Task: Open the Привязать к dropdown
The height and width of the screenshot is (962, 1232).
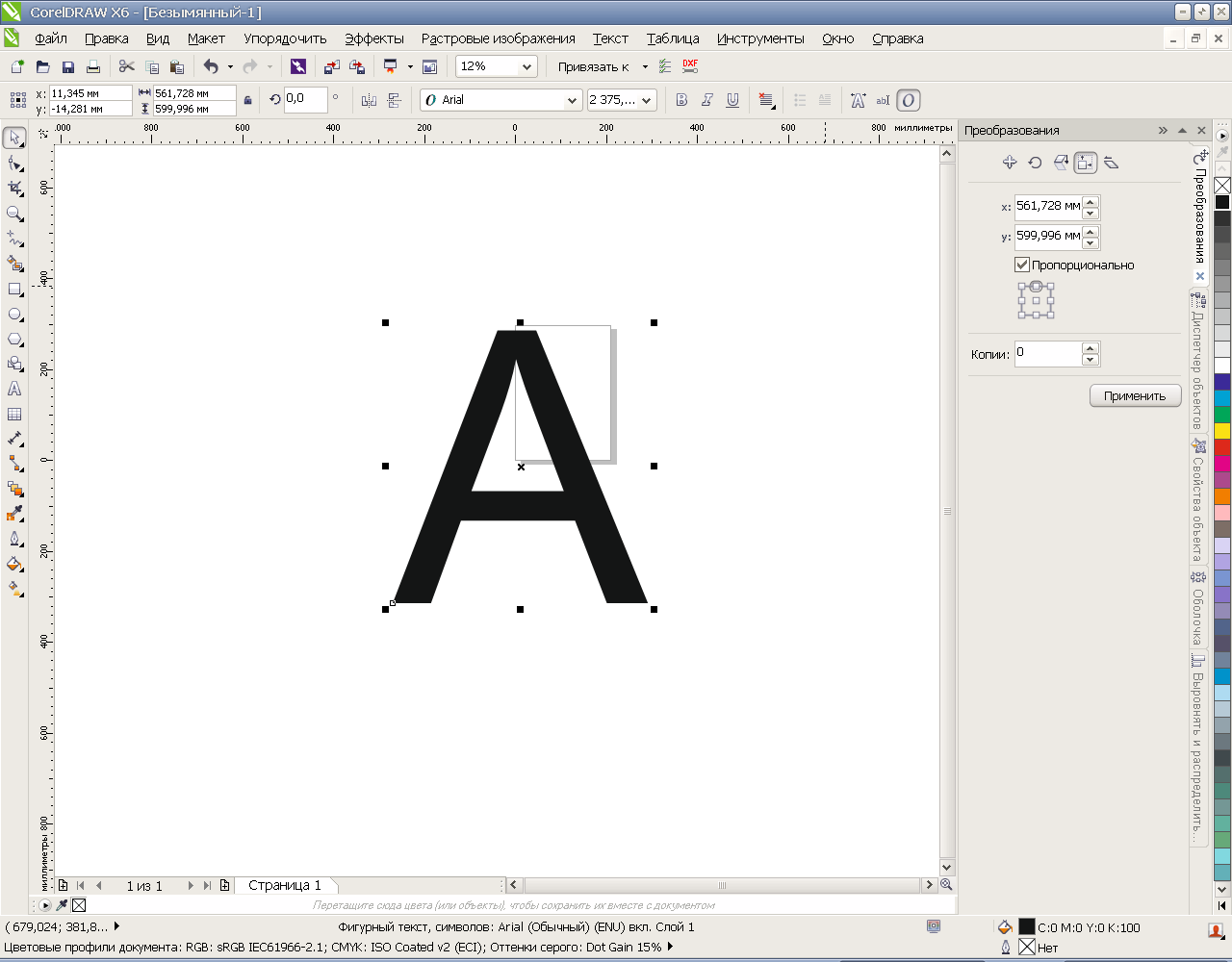Action: point(645,66)
